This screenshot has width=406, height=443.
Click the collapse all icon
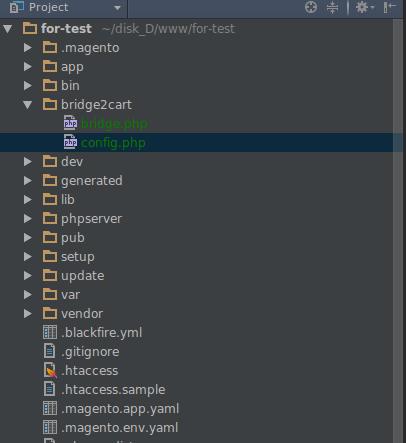pos(332,7)
